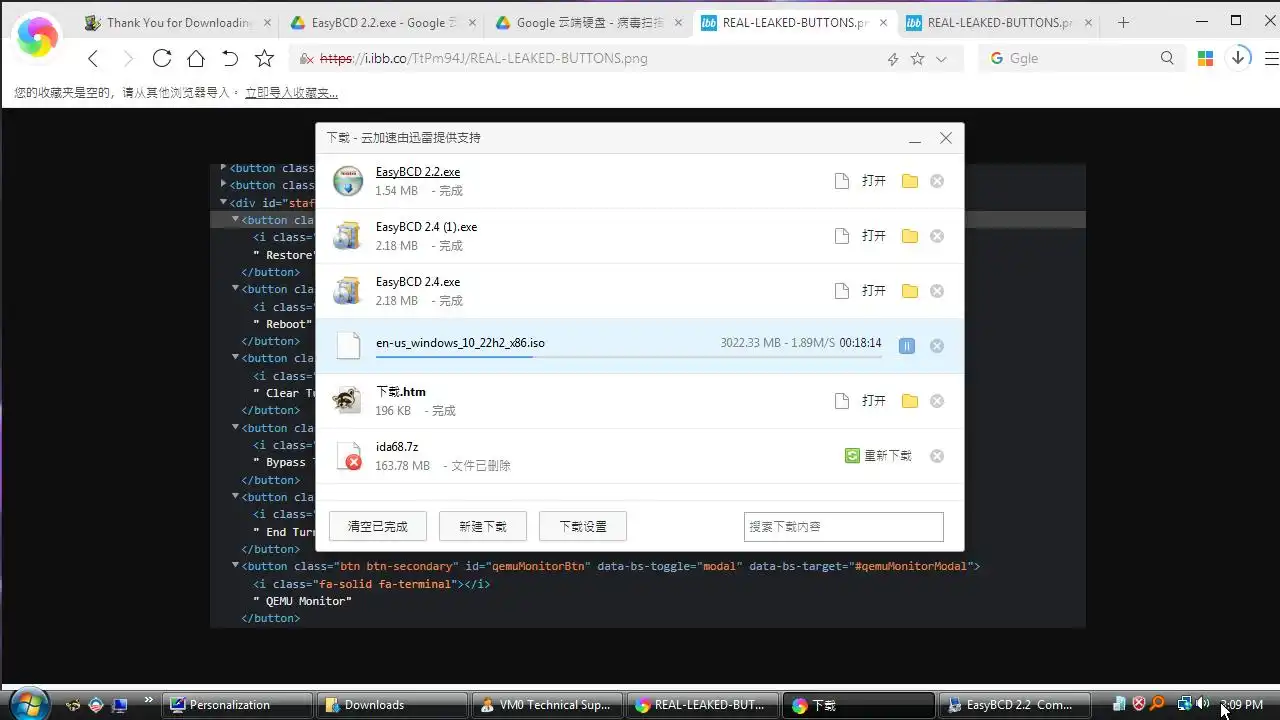Image resolution: width=1280 pixels, height=720 pixels.
Task: Click the browser forward arrow
Action: (x=128, y=59)
